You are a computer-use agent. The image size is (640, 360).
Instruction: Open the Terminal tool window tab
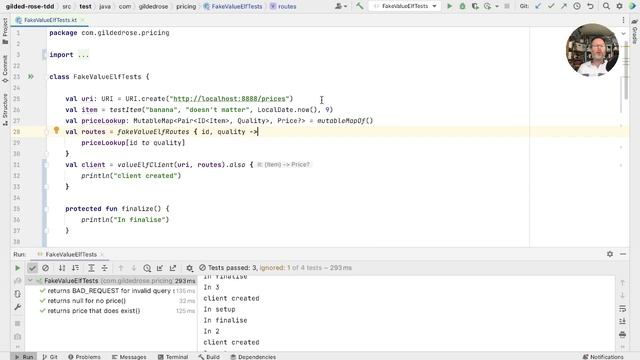tap(173, 357)
